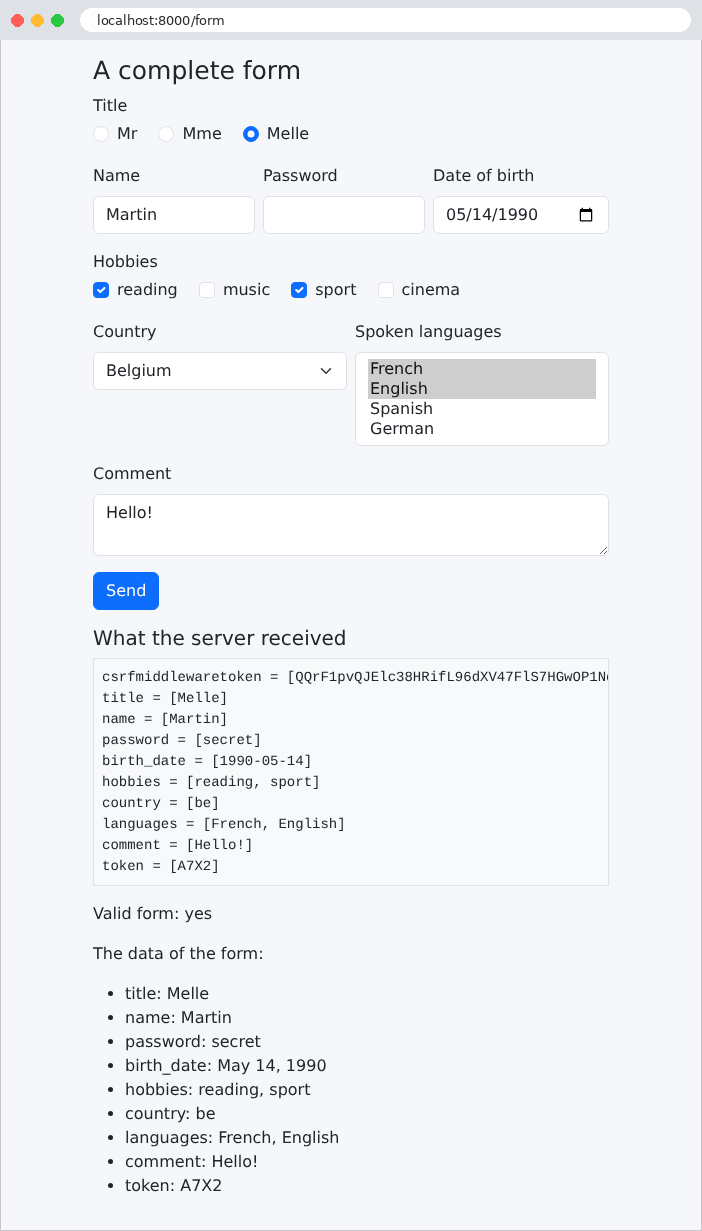This screenshot has height=1231, width=702.
Task: Submit the form with Send button
Action: click(x=126, y=591)
